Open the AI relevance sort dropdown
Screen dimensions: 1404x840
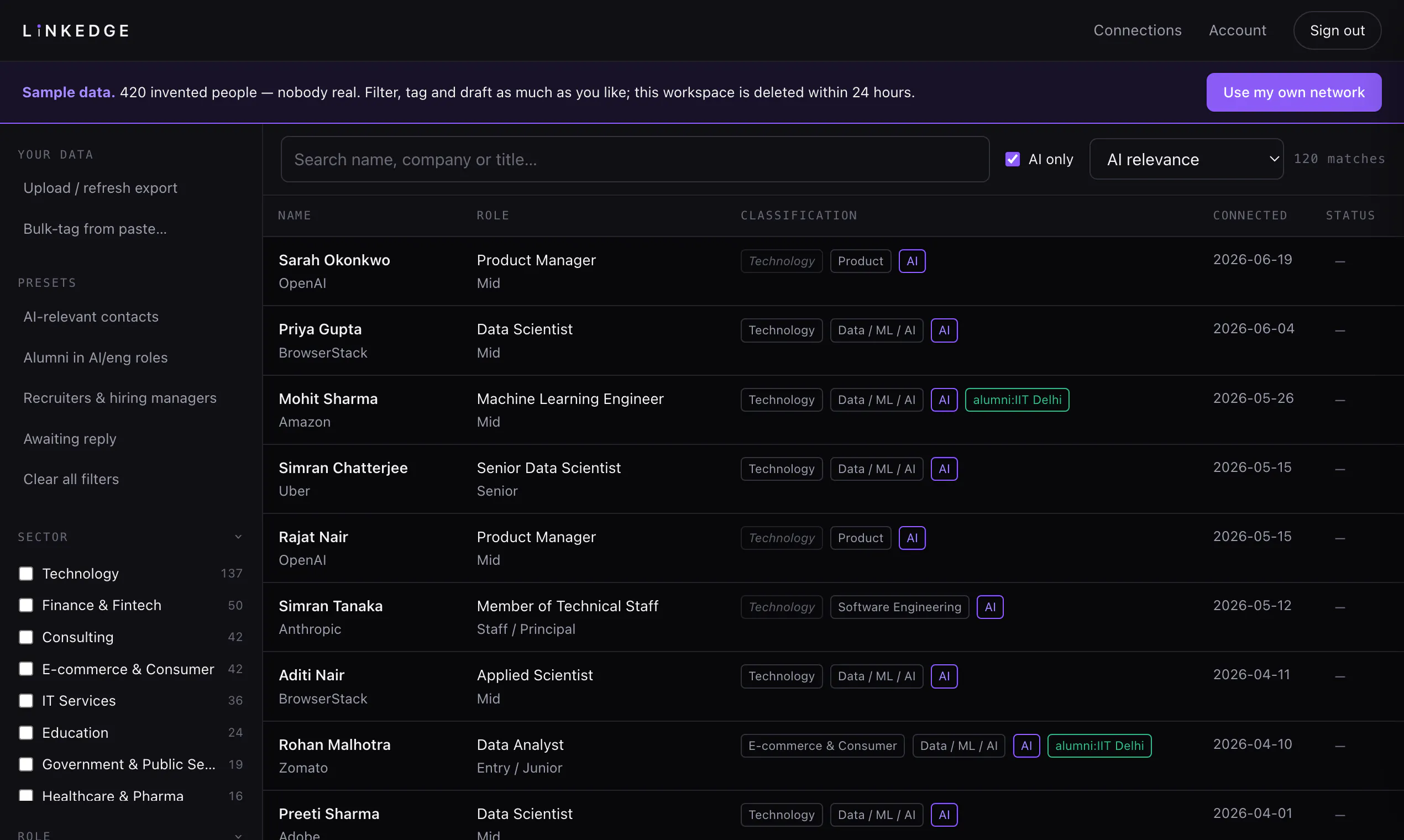click(x=1186, y=159)
